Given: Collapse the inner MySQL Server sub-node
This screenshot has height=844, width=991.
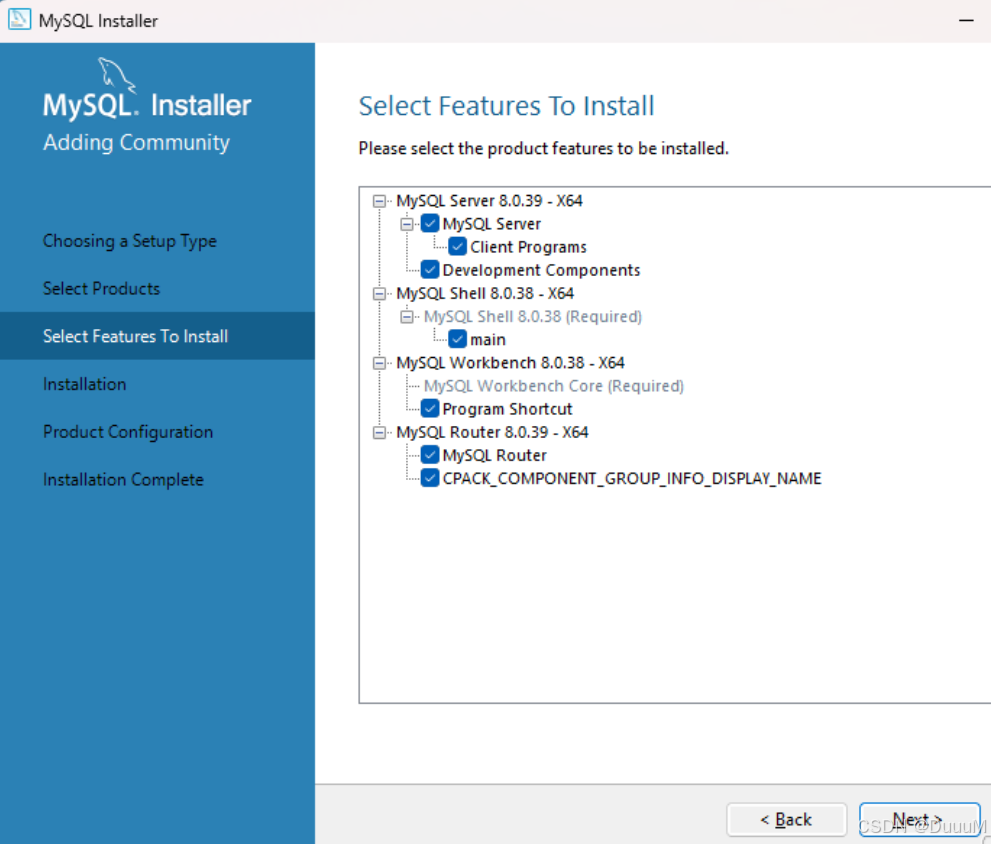Looking at the screenshot, I should (405, 223).
